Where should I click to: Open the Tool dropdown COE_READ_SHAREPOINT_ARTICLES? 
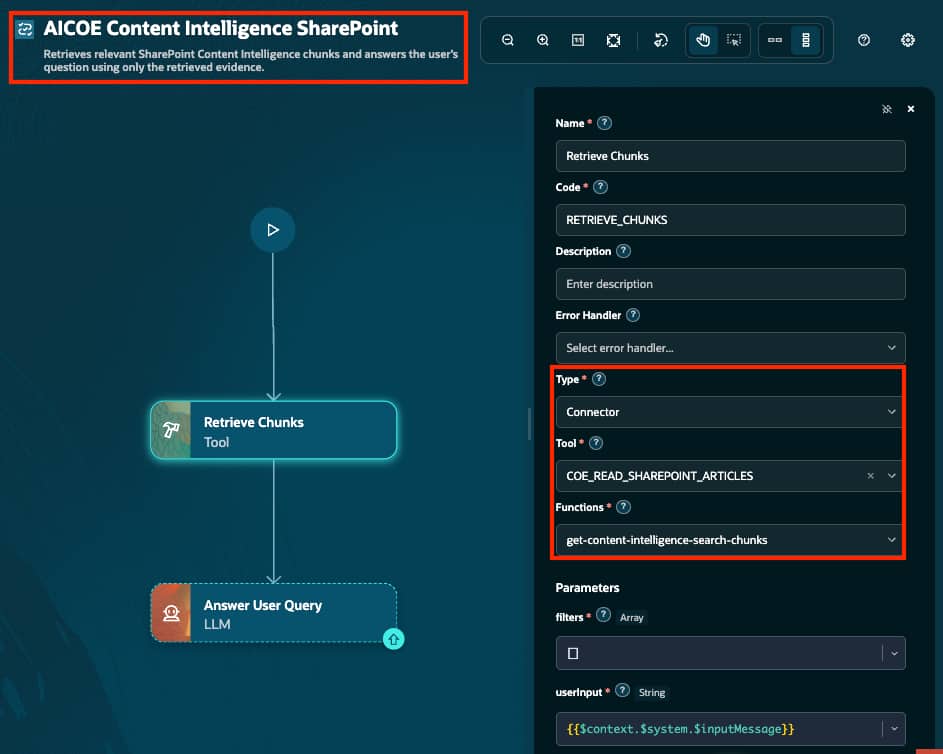click(x=728, y=476)
